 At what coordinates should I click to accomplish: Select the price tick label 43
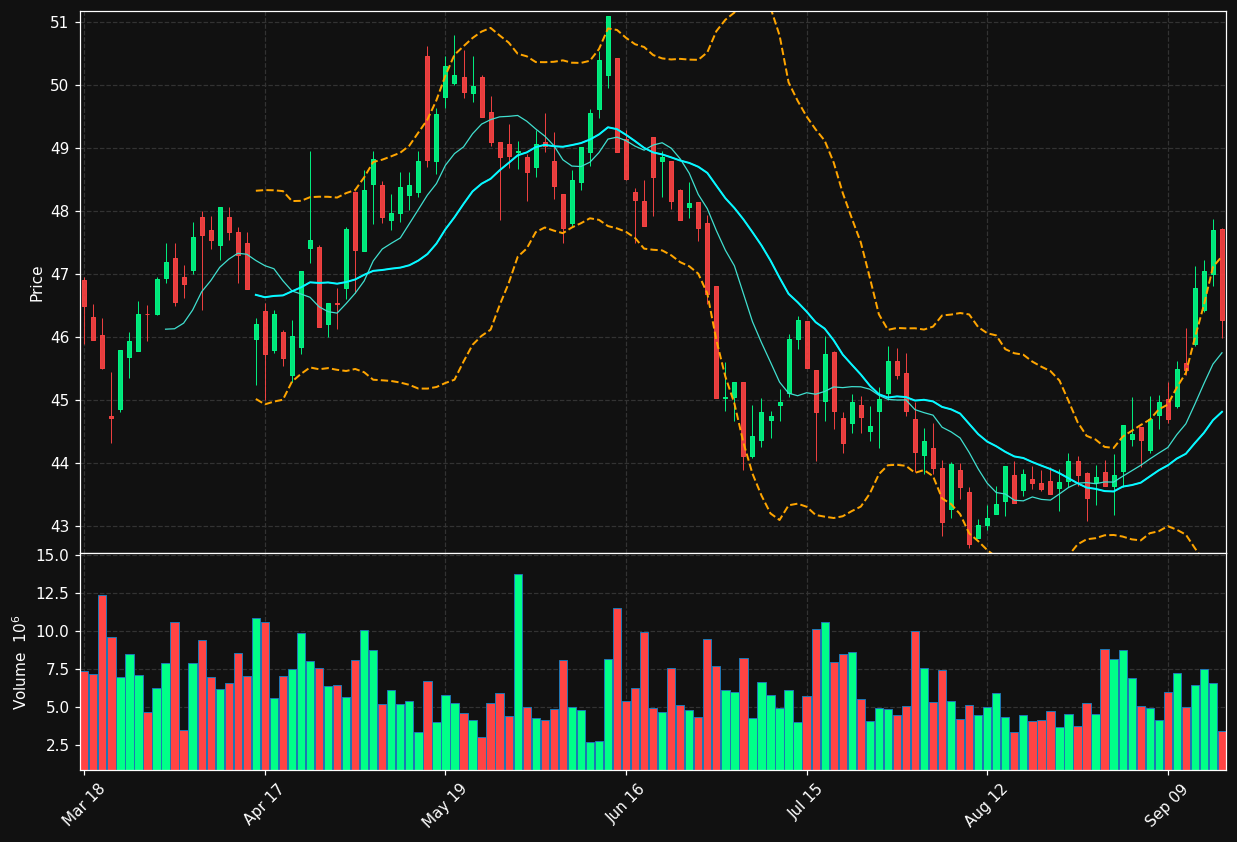59,526
